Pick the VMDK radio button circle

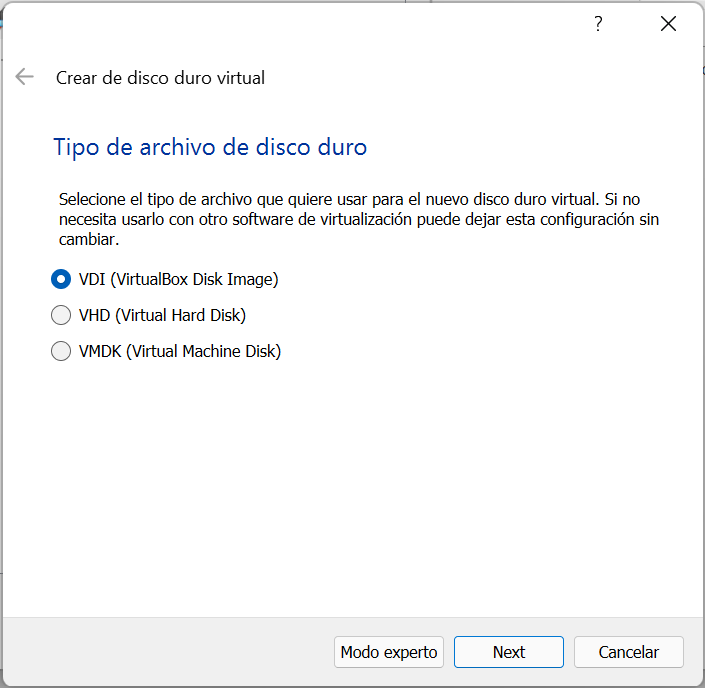pos(61,351)
